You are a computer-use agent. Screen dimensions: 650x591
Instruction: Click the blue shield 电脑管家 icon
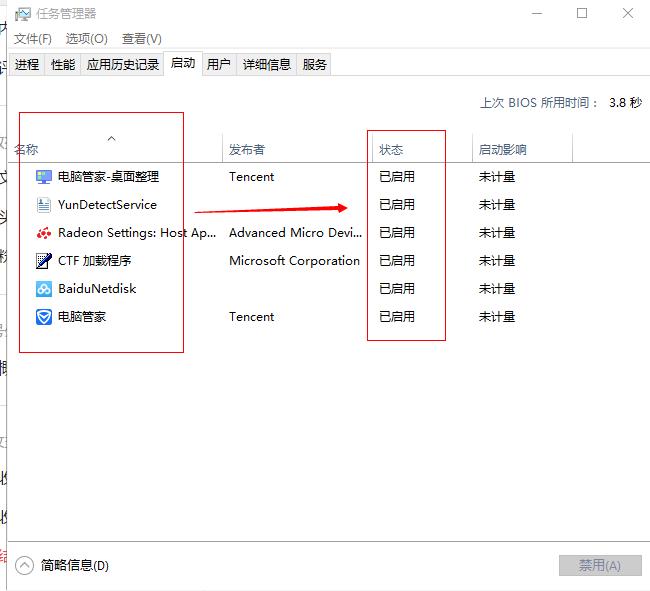[x=44, y=317]
